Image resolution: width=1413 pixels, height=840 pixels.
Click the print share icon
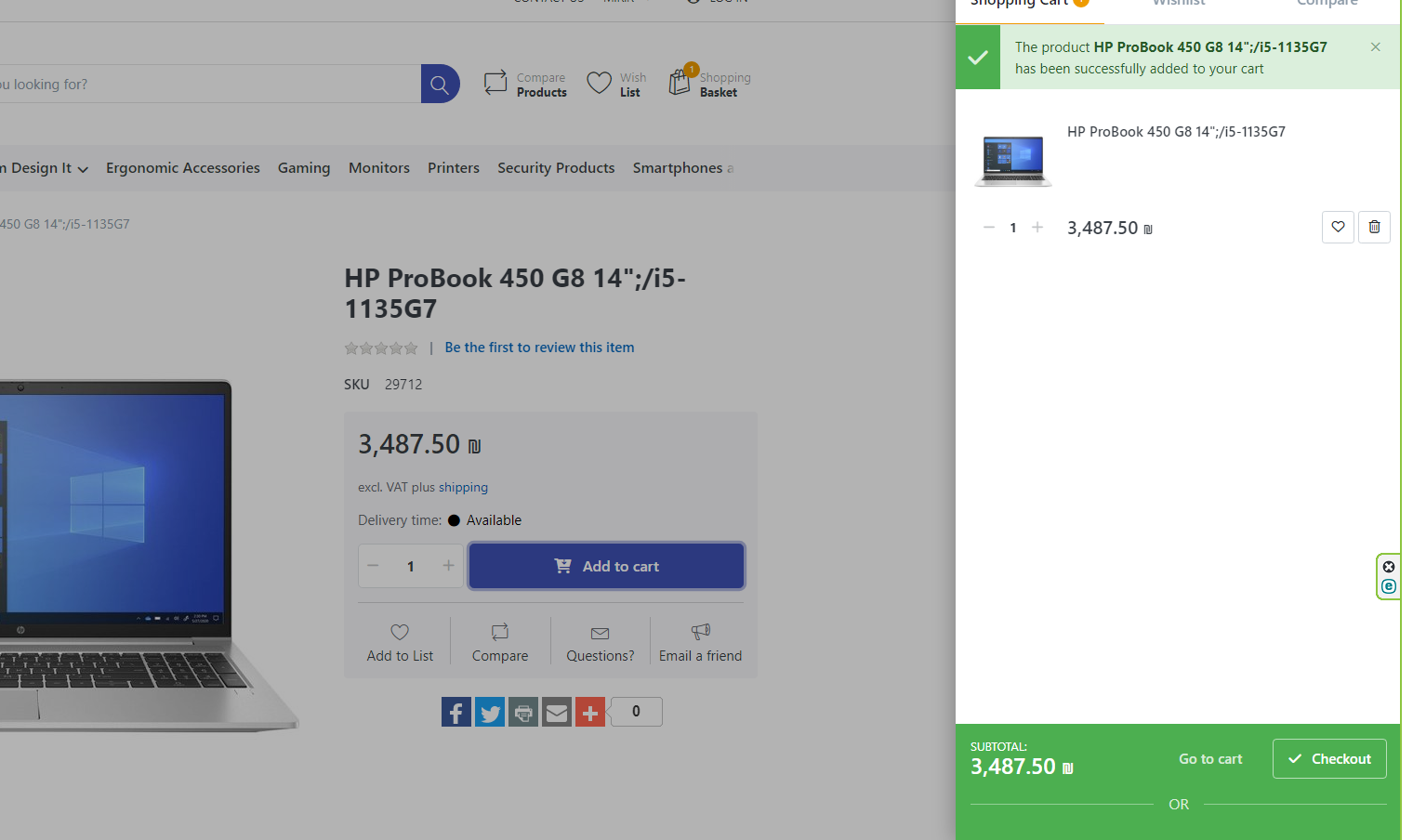pos(522,712)
